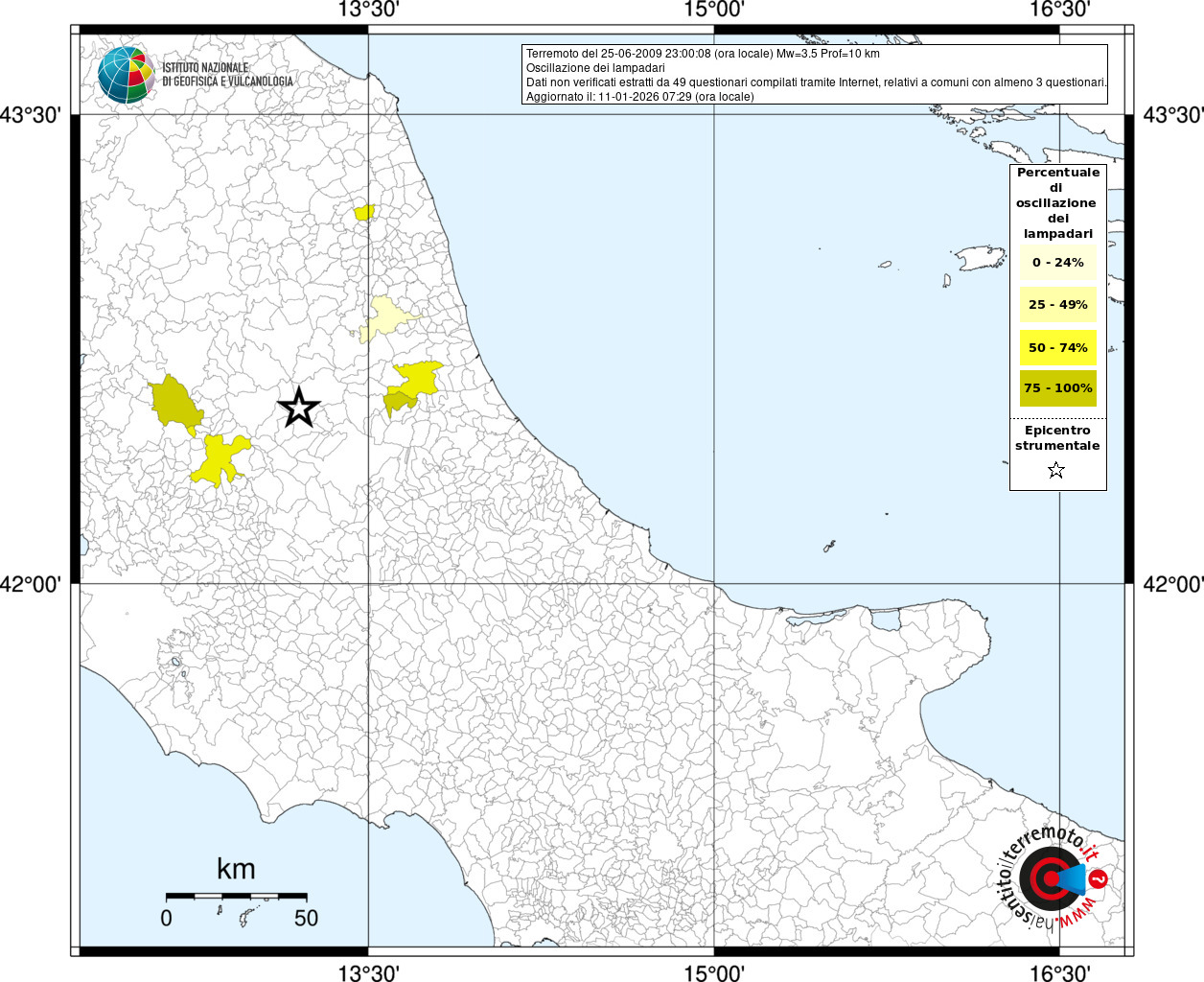The width and height of the screenshot is (1204, 982).
Task: Click the 'Dati non verificati' description line
Action: click(x=817, y=82)
